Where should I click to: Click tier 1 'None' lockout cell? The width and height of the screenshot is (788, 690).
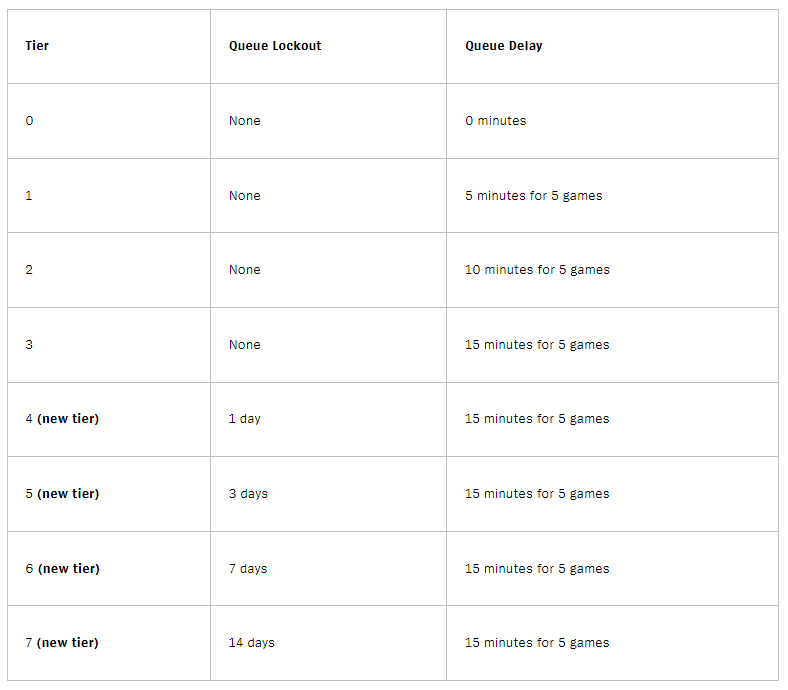click(328, 195)
